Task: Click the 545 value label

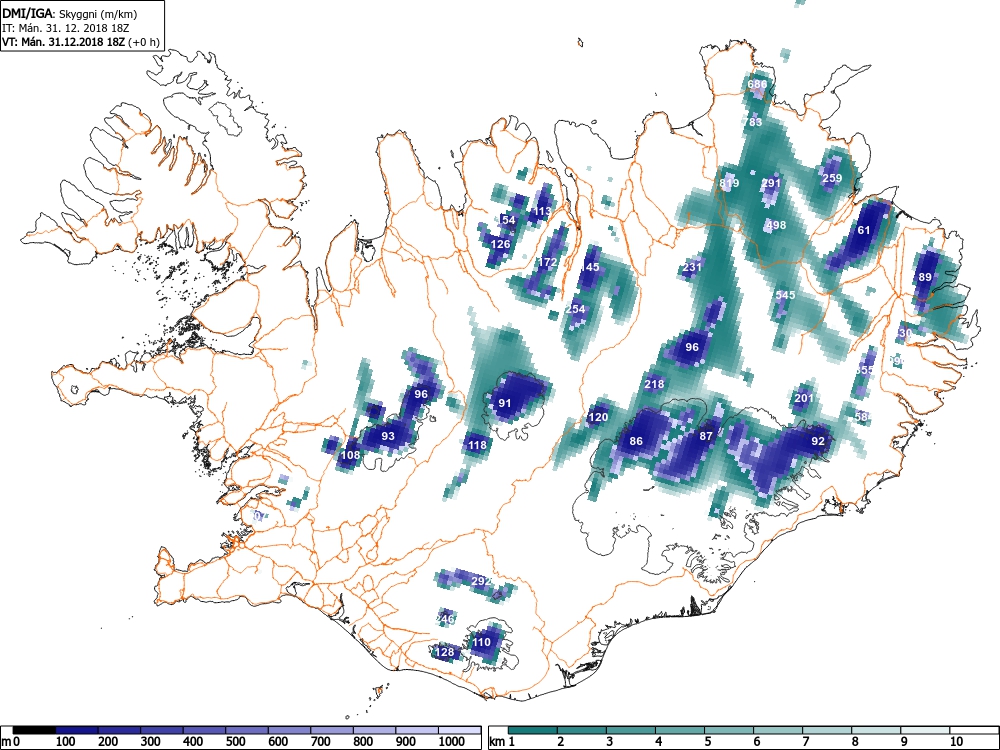Action: pos(785,295)
